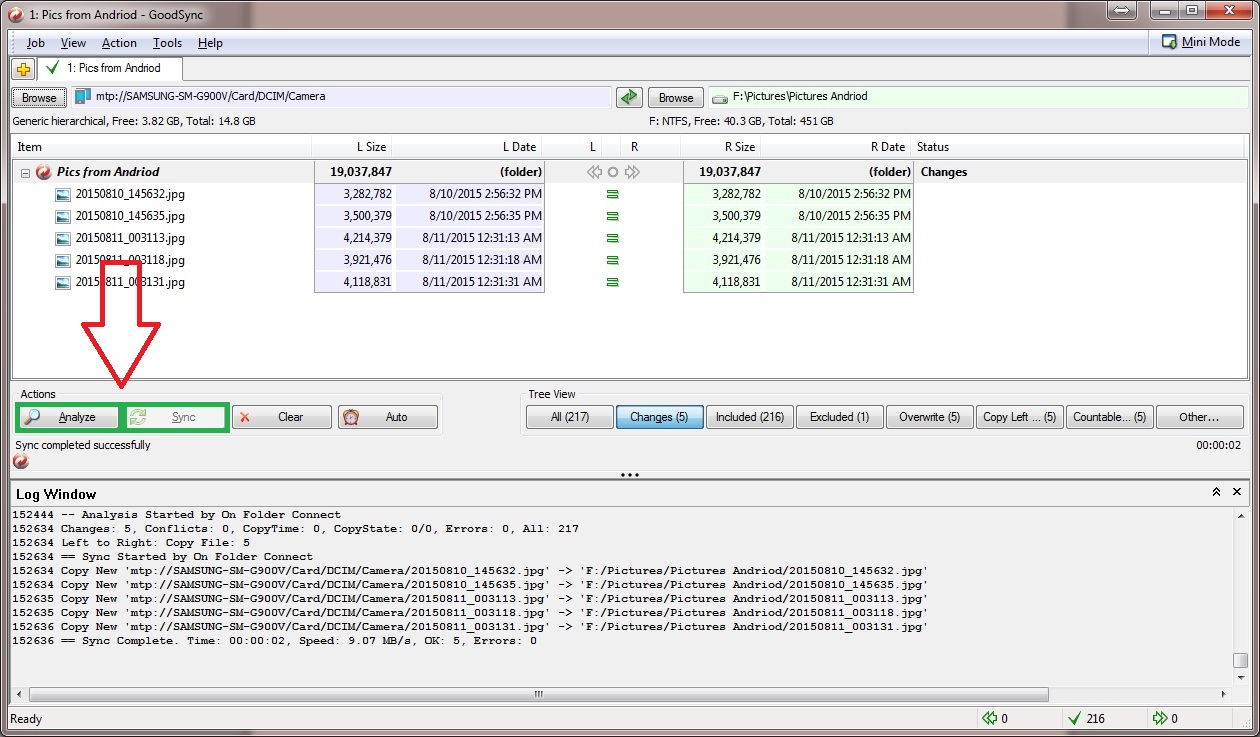1260x737 pixels.
Task: Sort by the Item column header
Action: click(x=162, y=147)
